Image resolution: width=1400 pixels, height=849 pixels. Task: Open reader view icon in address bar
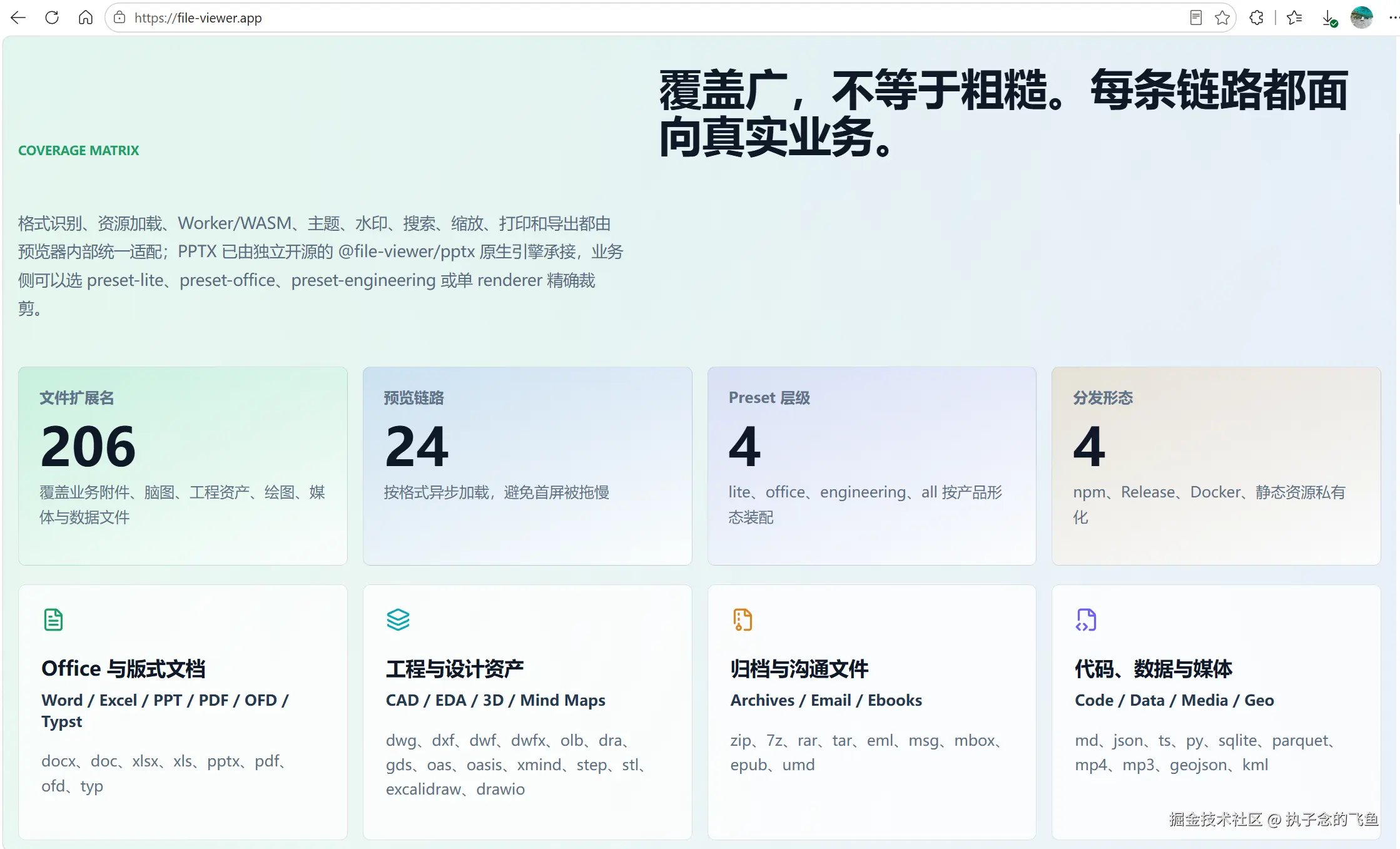[x=1195, y=18]
